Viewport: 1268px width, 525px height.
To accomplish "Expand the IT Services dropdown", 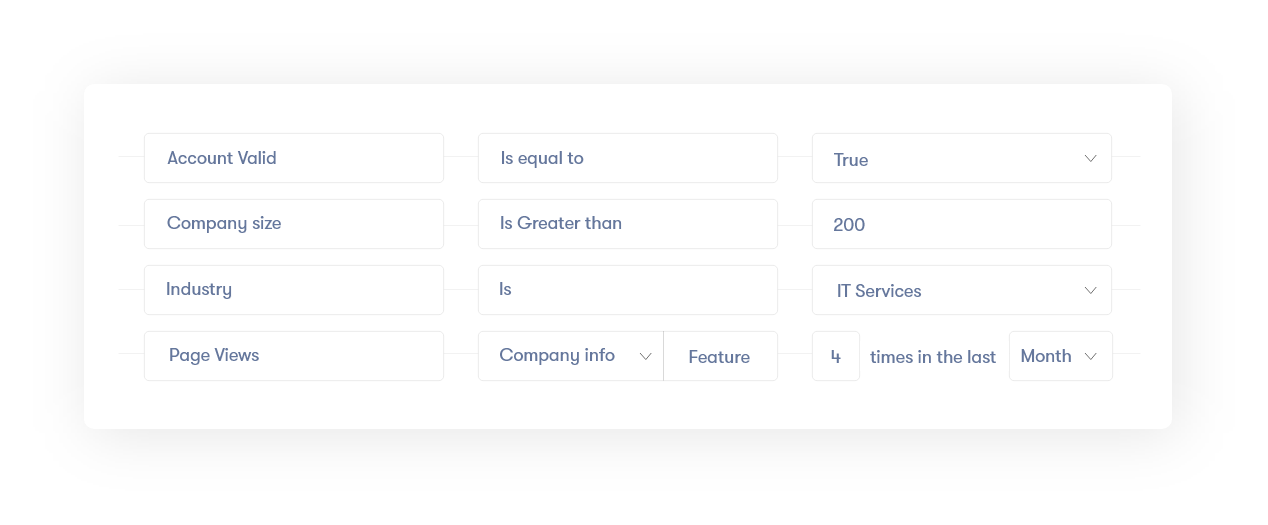I will coord(960,290).
